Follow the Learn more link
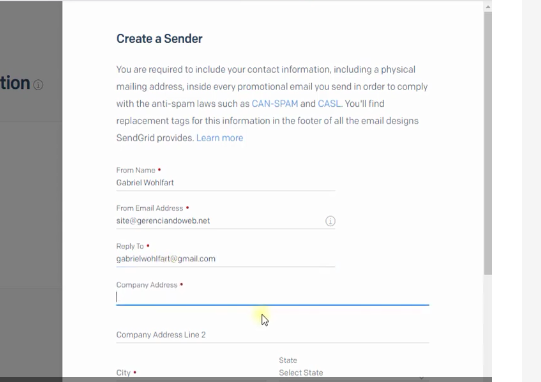 [x=219, y=138]
